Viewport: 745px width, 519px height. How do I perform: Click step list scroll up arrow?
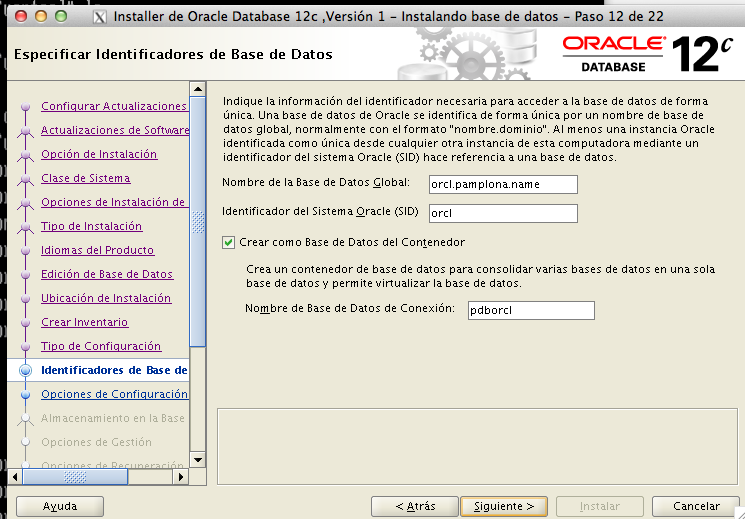[198, 89]
